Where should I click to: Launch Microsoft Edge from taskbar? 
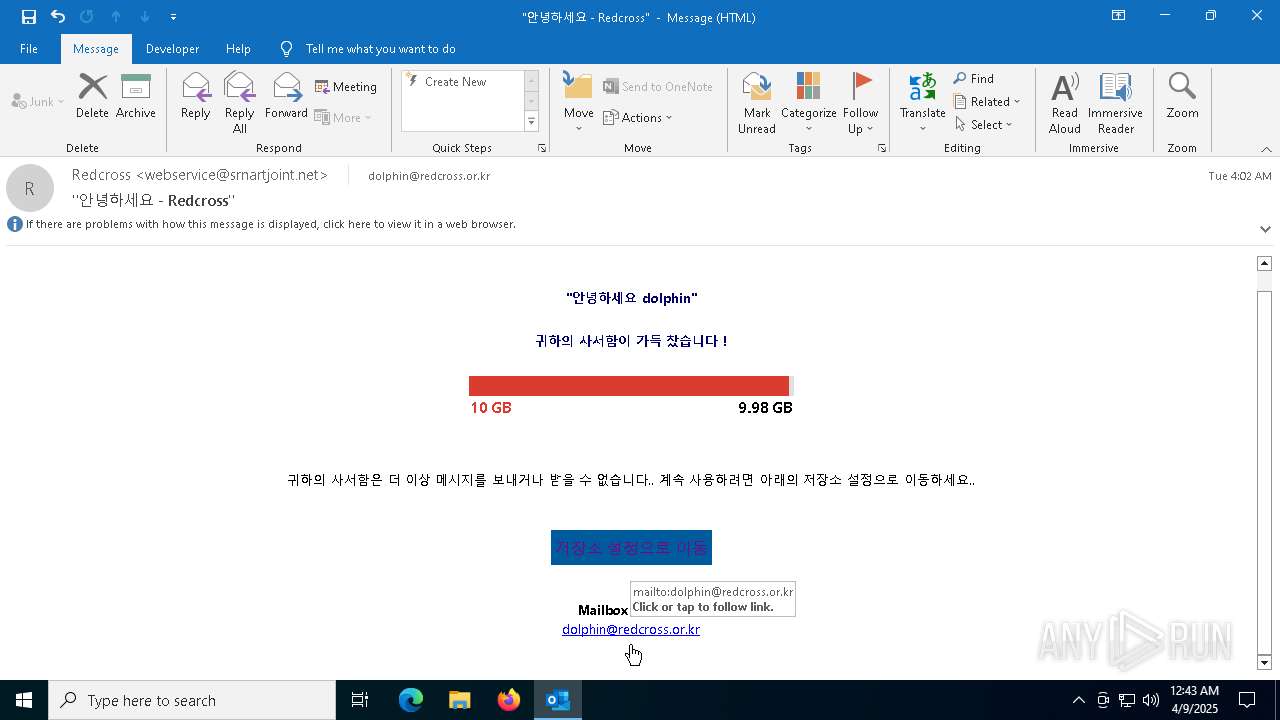411,700
